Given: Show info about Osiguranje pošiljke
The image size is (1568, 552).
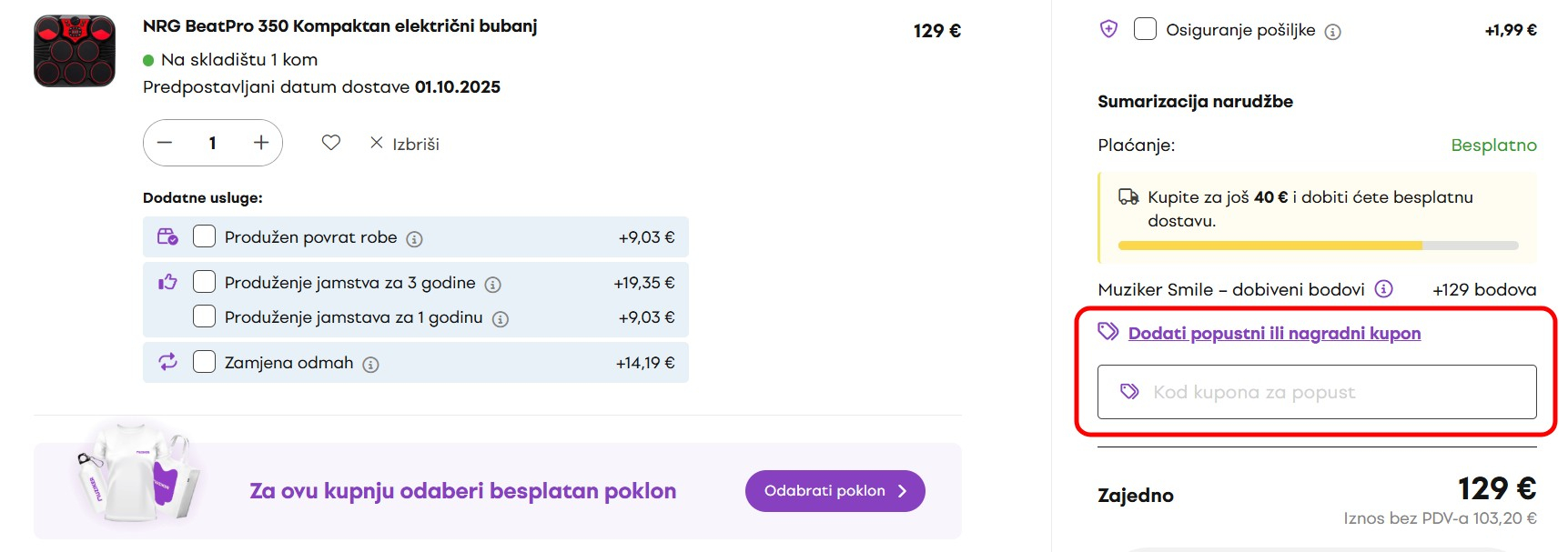Looking at the screenshot, I should pos(1332,32).
